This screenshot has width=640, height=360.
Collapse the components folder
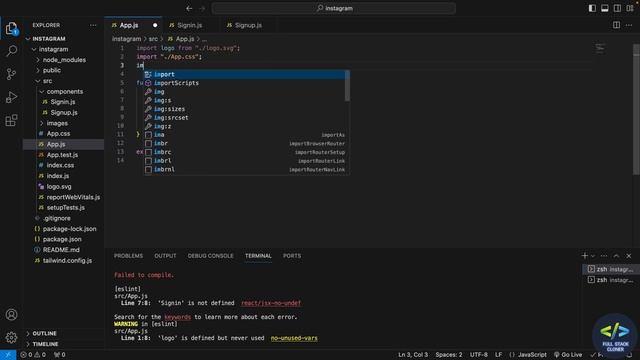(x=64, y=91)
